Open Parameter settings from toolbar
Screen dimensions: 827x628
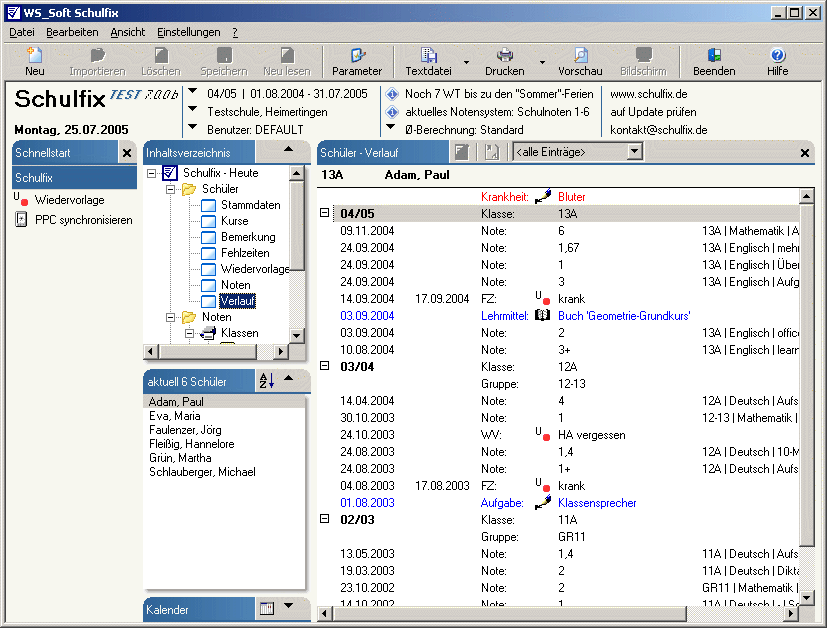[x=357, y=56]
